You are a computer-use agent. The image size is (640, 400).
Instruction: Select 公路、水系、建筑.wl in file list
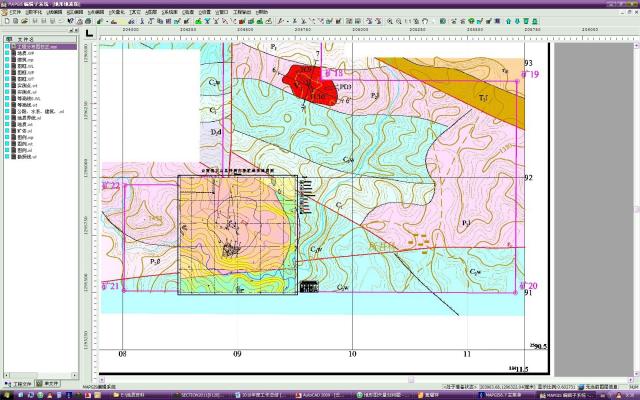38,112
